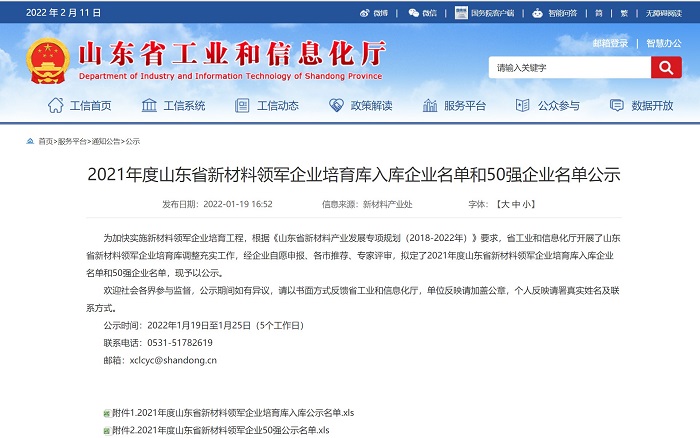Switch font size to 大 (large)
700x438 pixels.
coord(504,203)
